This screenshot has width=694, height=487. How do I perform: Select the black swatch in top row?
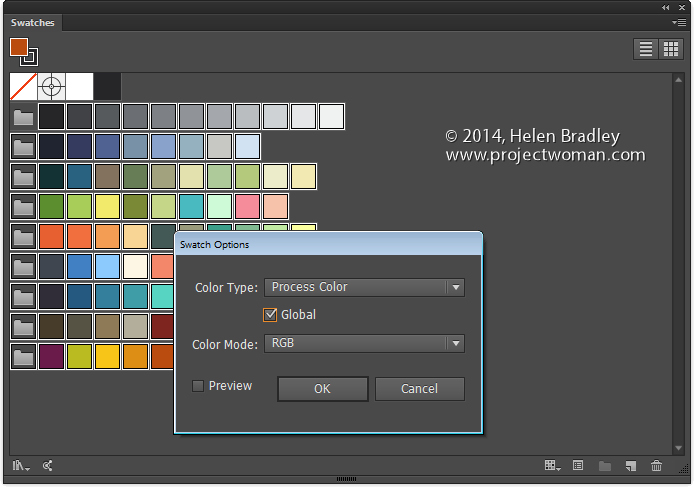[x=107, y=86]
